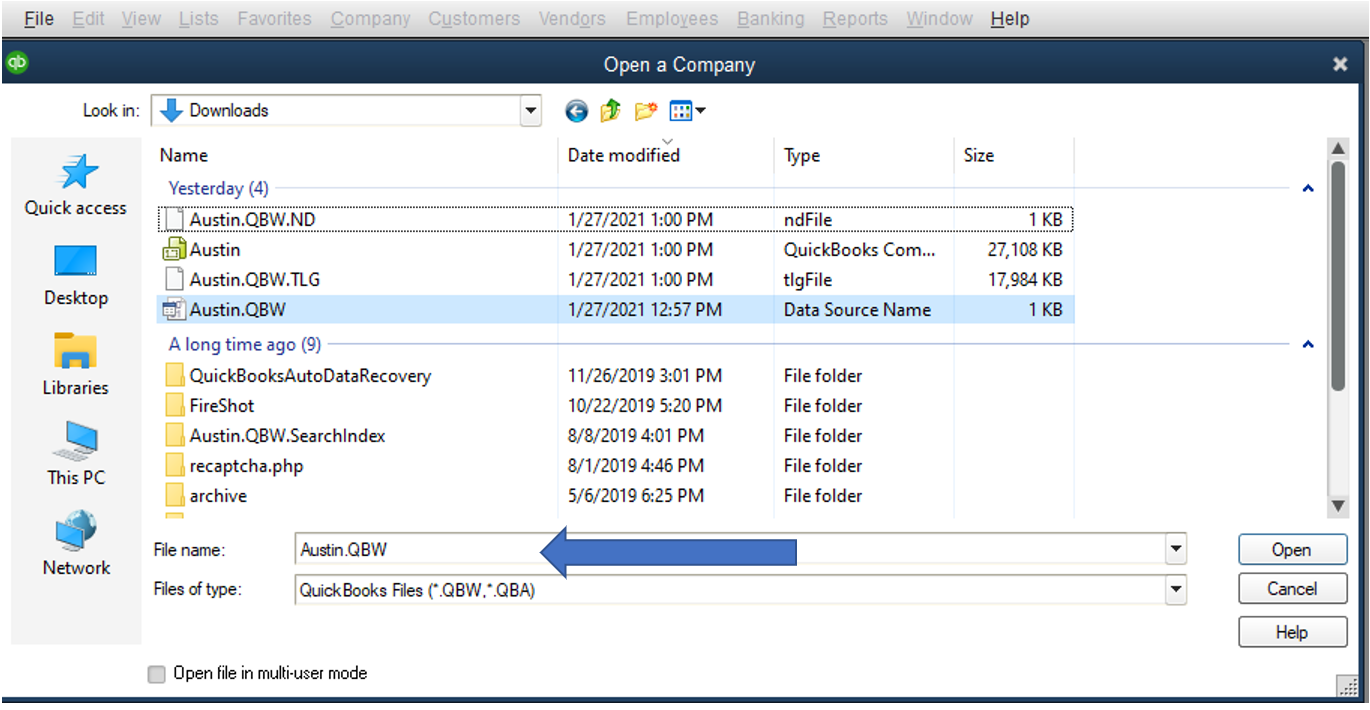Click the ndFile type cell
Viewport: 1370px width, 710px height.
click(x=808, y=219)
